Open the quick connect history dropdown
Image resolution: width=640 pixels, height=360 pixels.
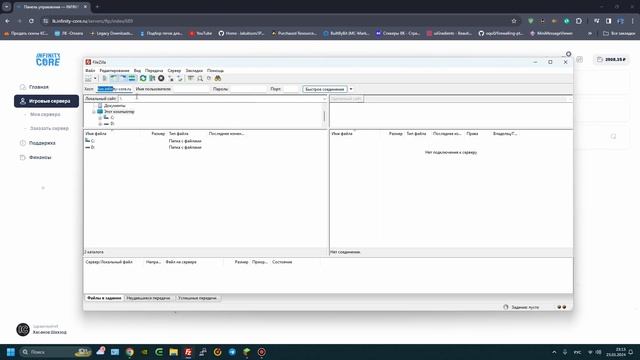[x=351, y=89]
